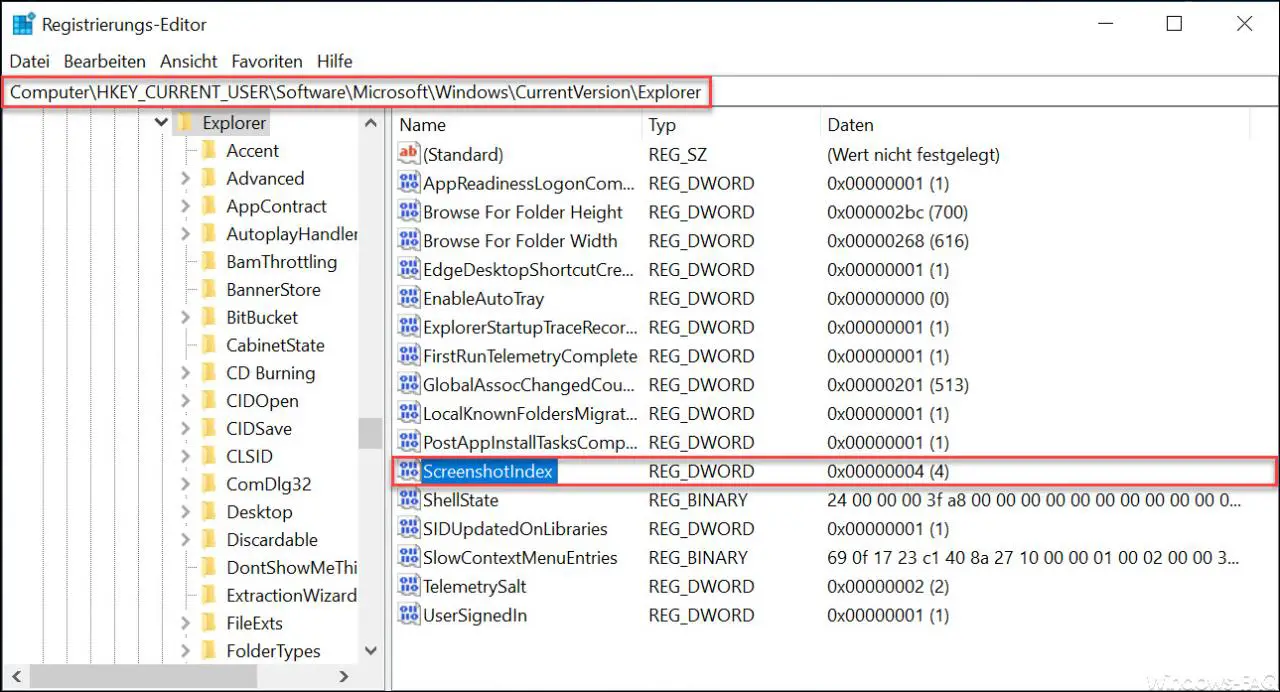Viewport: 1280px width, 692px height.
Task: Click the SIDUpdatedOnLibraries value icon
Action: 408,529
